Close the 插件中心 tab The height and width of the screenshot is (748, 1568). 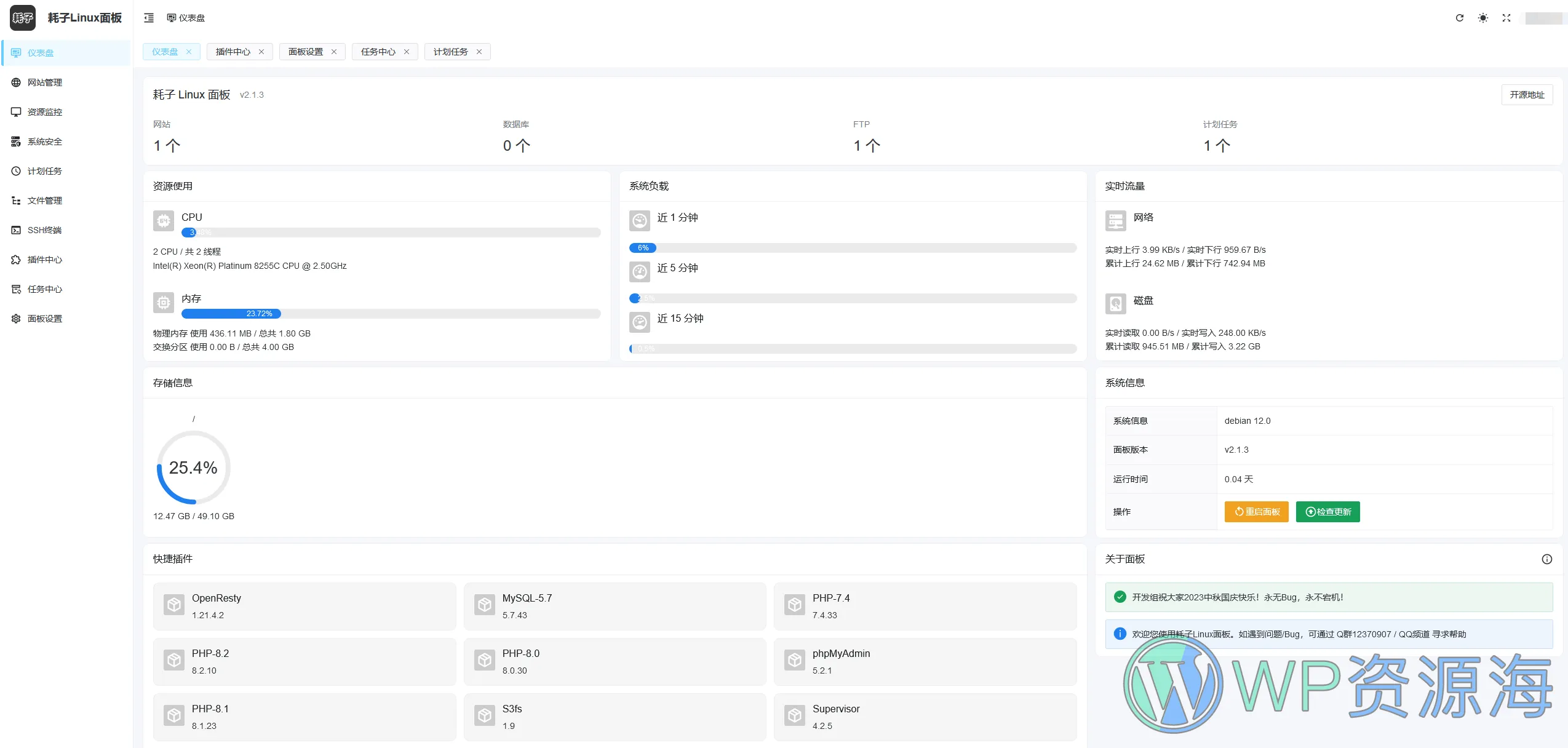point(261,52)
